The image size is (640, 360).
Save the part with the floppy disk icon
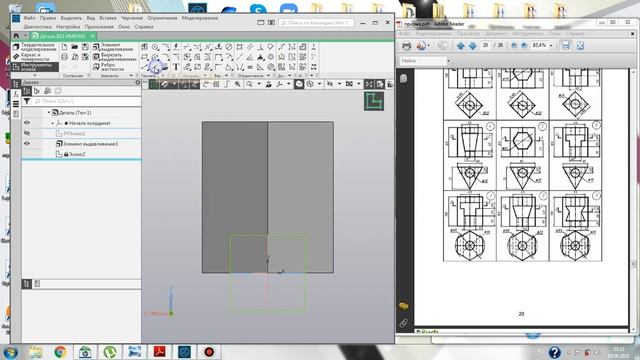point(85,47)
